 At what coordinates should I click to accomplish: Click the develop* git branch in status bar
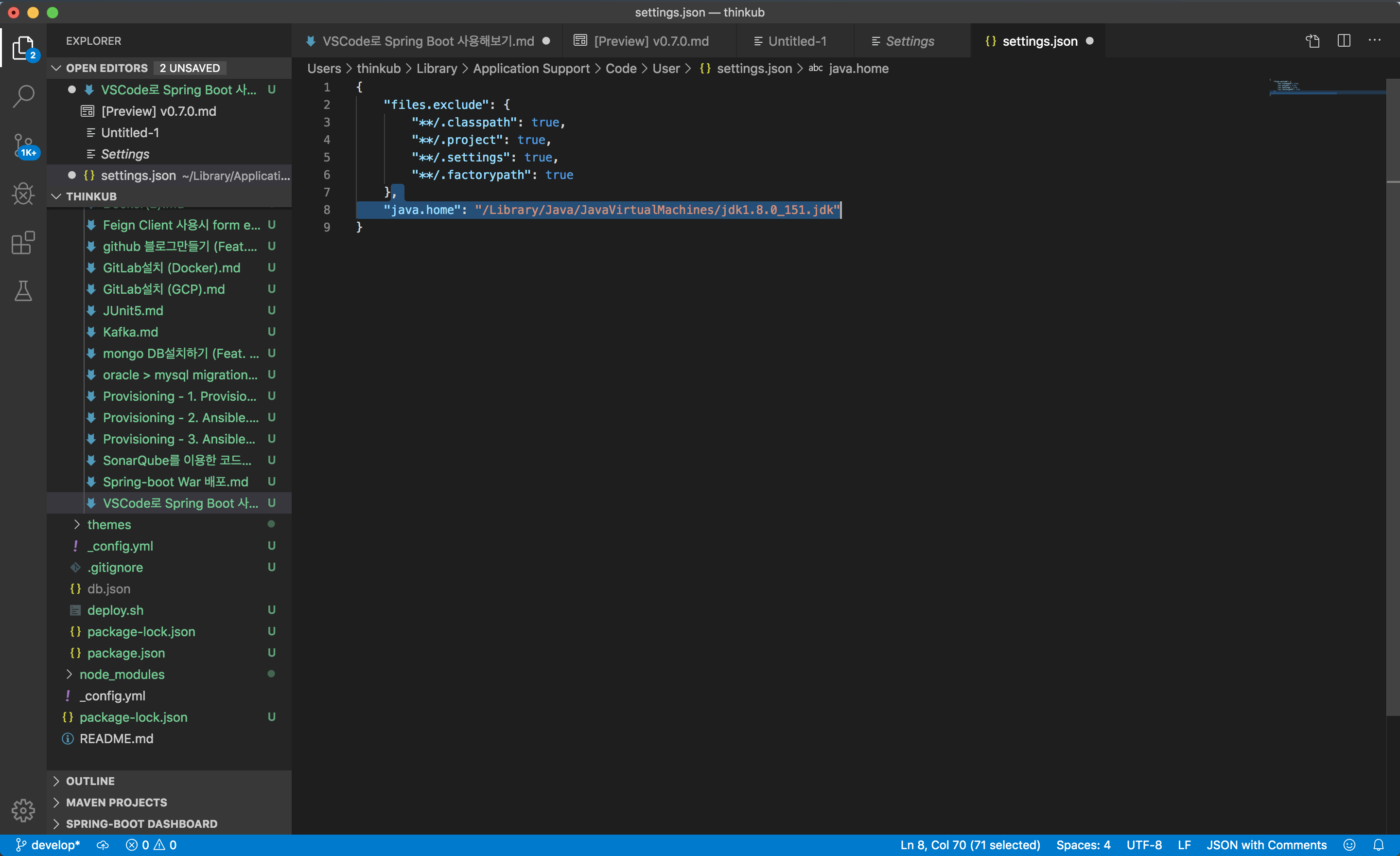tap(48, 845)
